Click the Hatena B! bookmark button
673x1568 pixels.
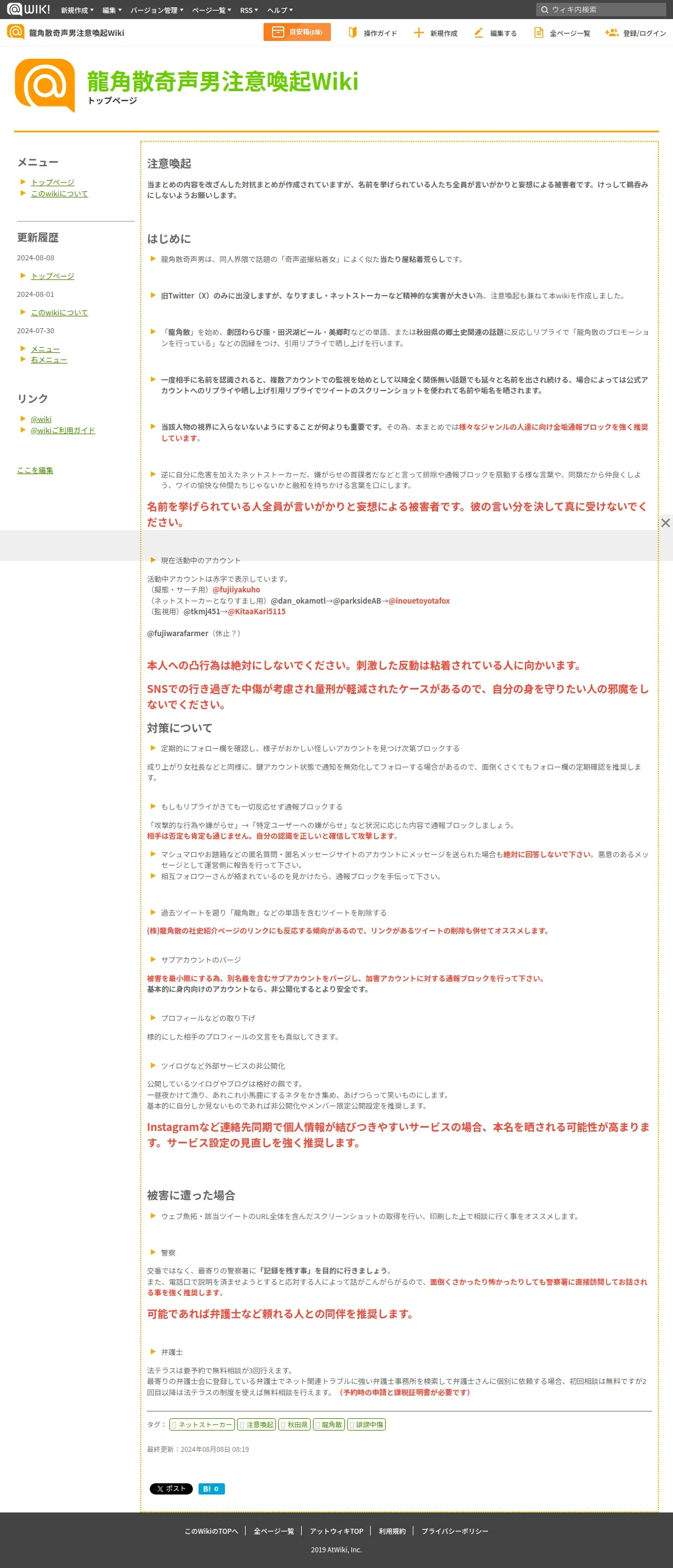tap(211, 1488)
